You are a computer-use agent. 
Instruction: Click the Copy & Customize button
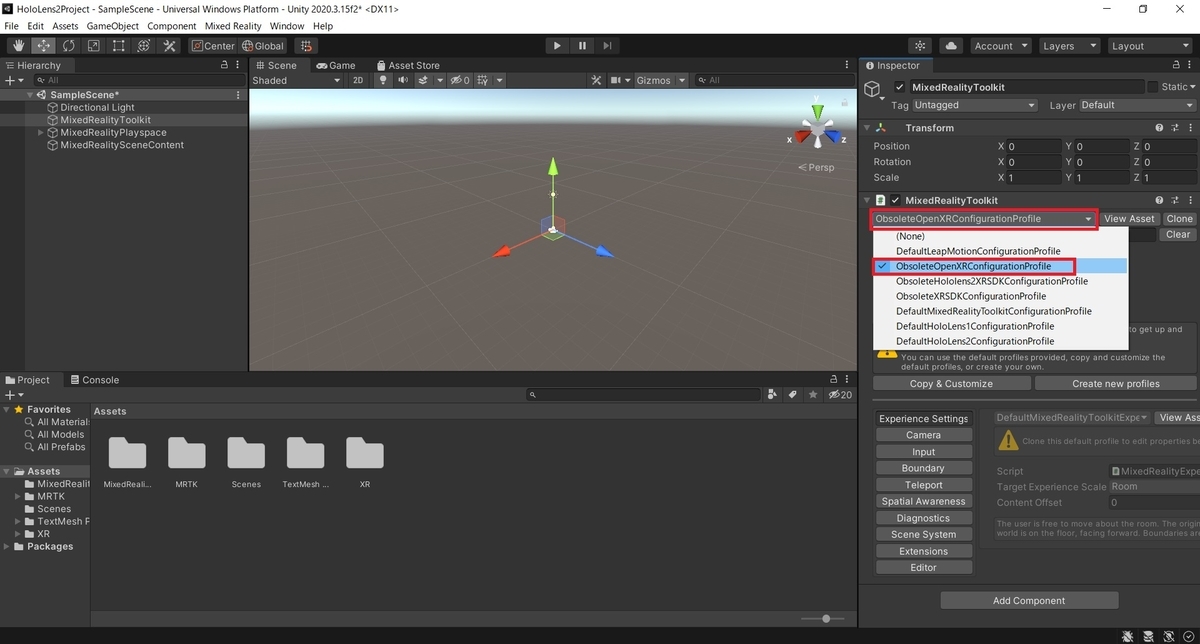click(951, 384)
